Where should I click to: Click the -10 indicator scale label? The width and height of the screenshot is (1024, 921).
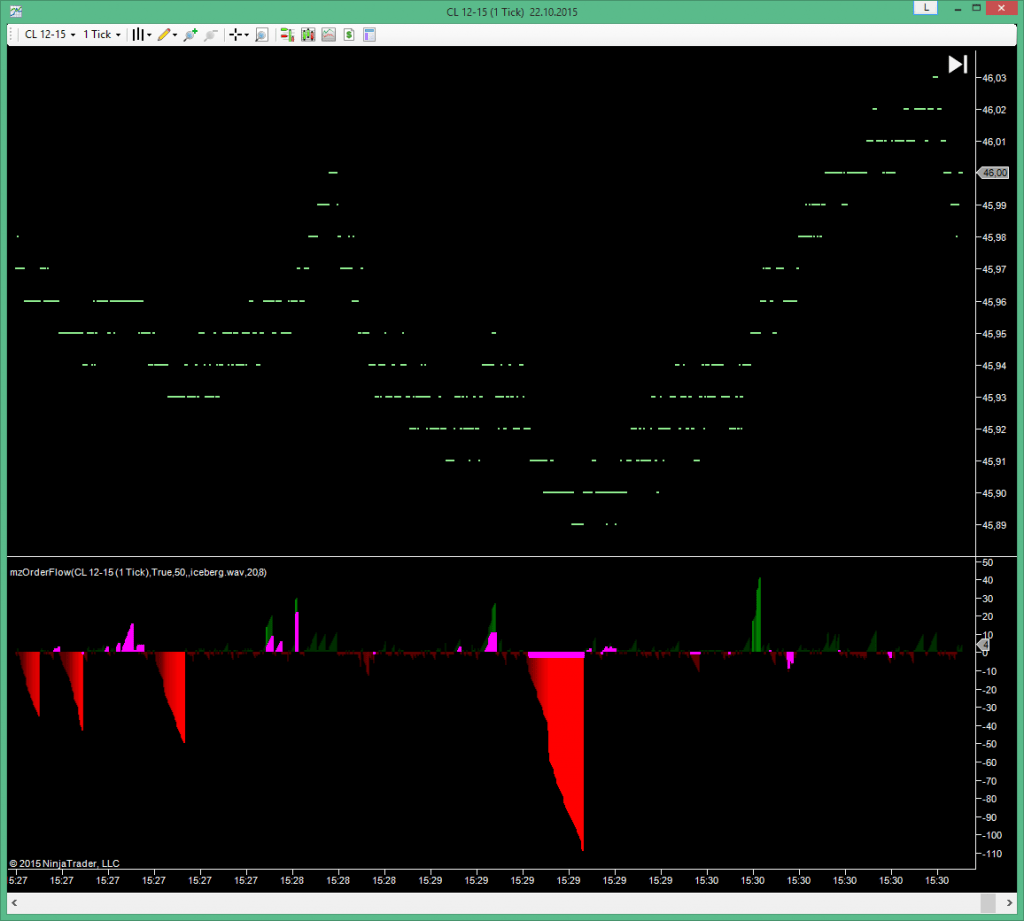click(x=989, y=671)
